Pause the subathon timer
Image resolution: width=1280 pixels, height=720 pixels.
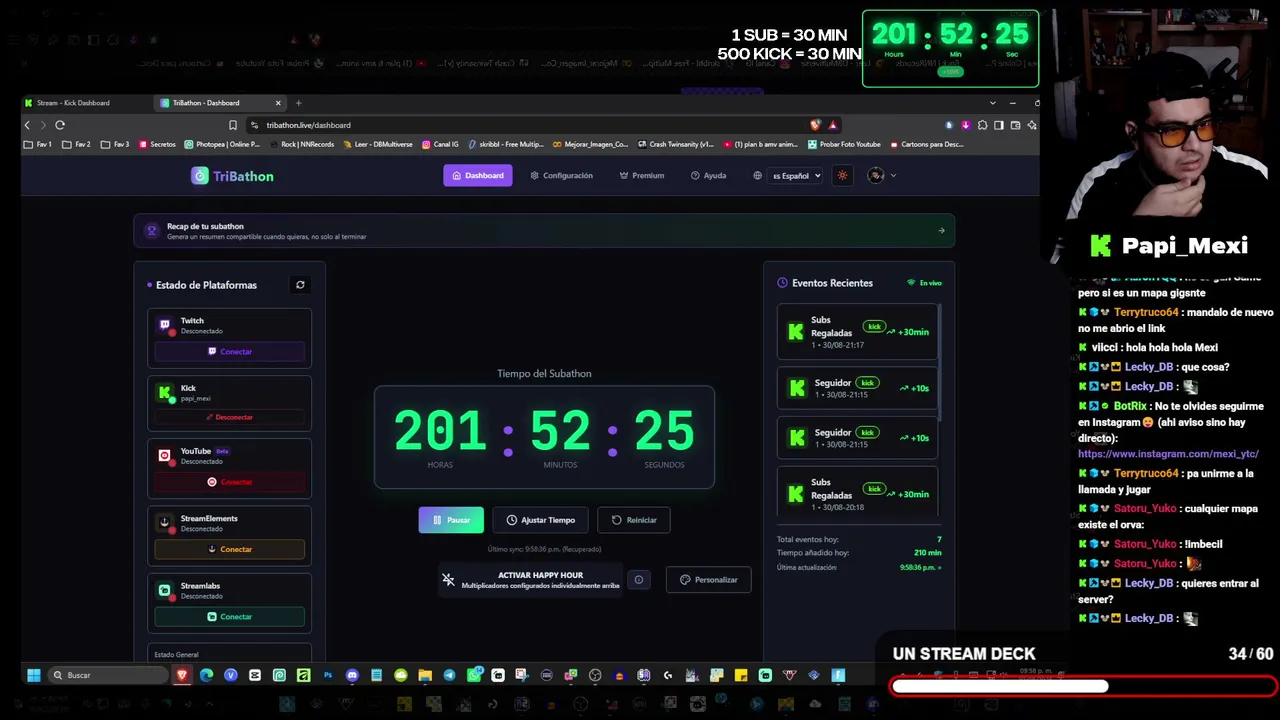(451, 520)
